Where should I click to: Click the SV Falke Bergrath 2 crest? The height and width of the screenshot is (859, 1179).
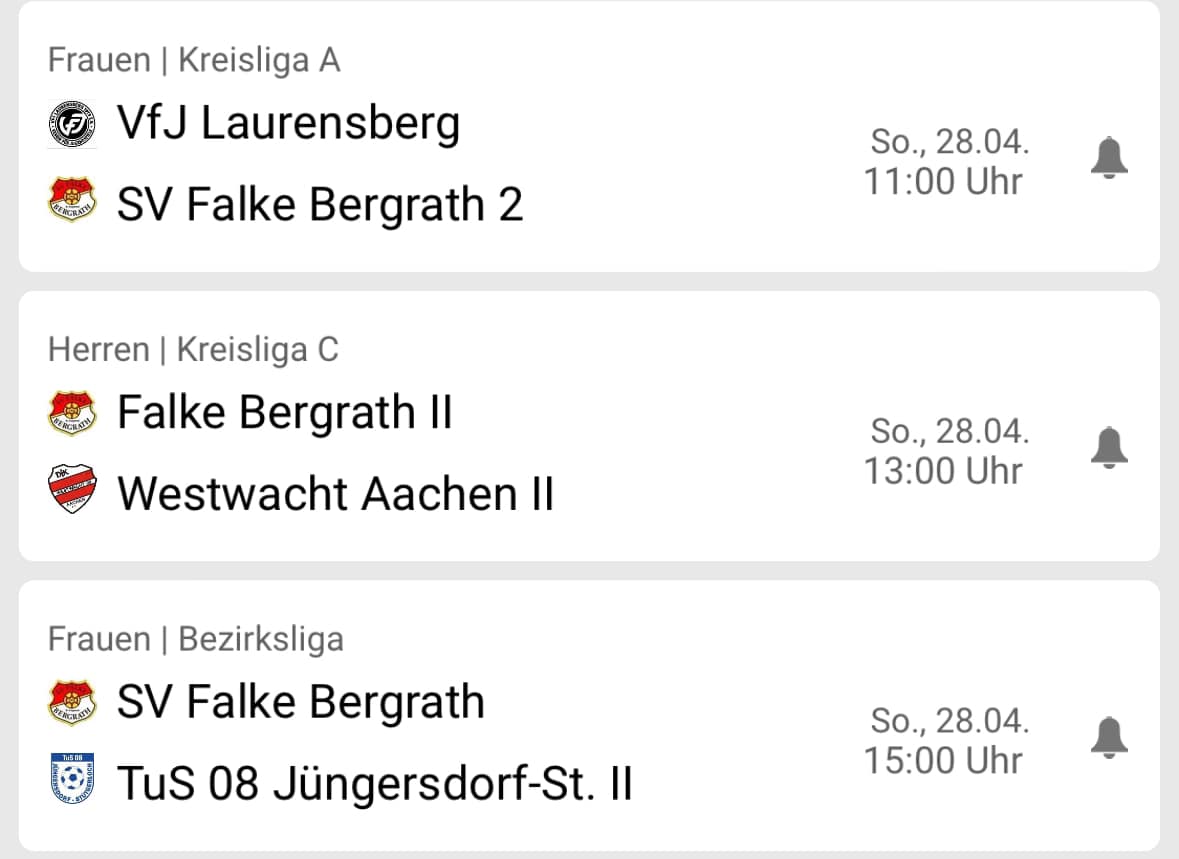72,200
